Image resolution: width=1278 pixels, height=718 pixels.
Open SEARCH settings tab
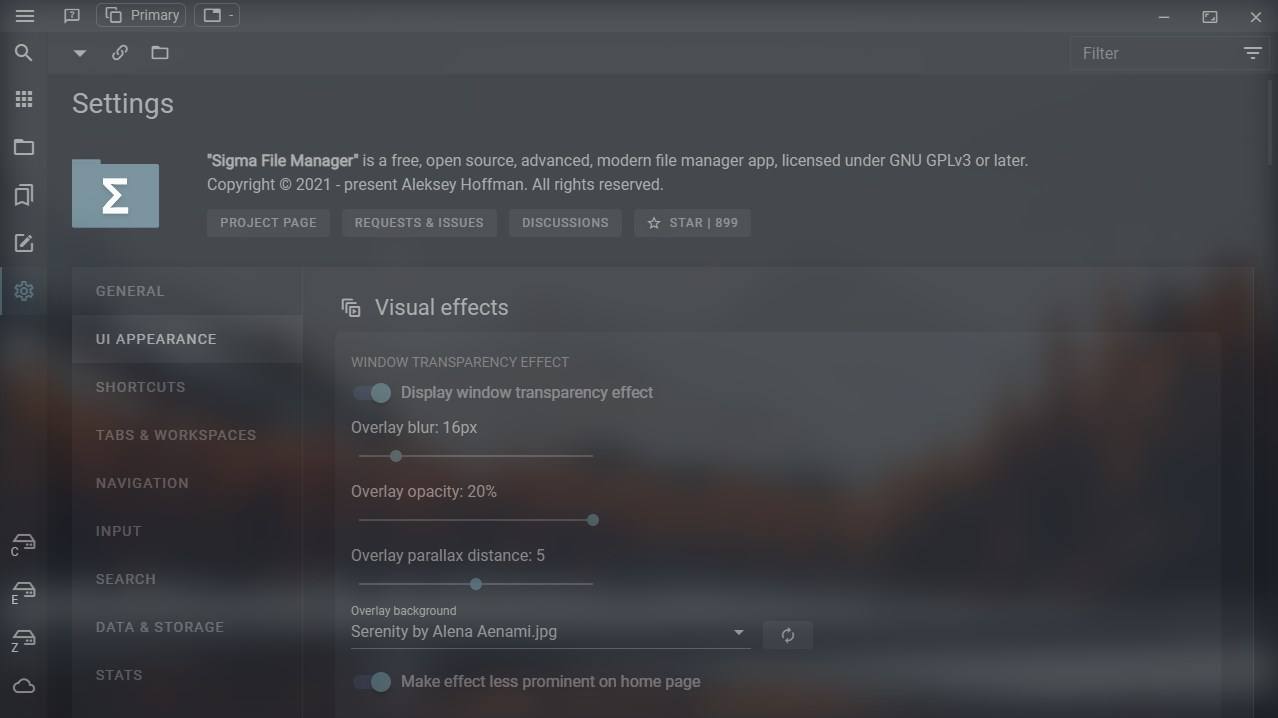187,579
